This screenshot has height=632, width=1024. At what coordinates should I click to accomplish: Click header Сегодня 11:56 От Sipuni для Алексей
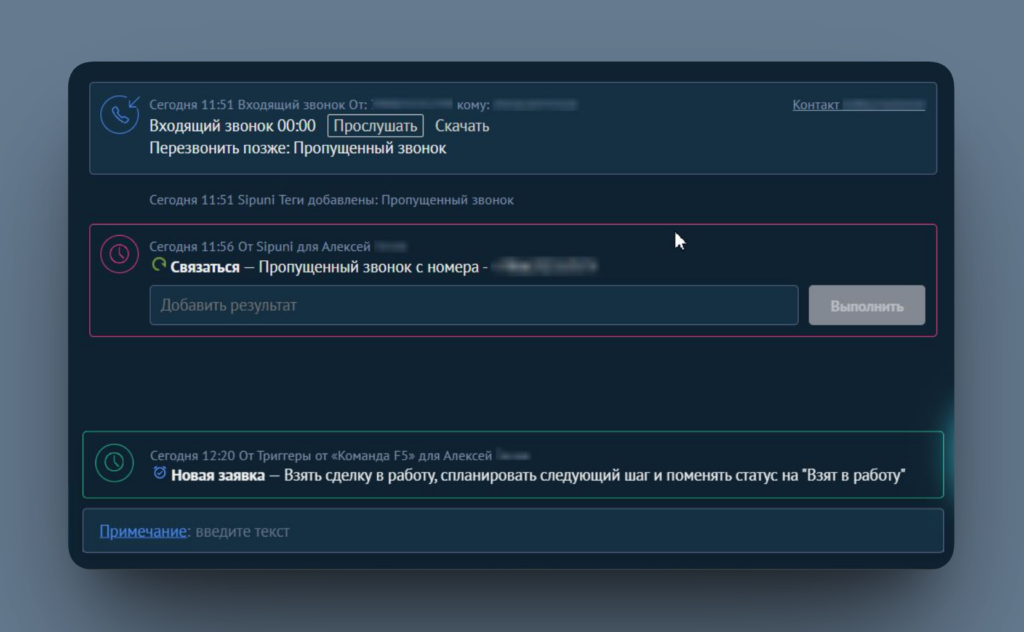(x=260, y=246)
